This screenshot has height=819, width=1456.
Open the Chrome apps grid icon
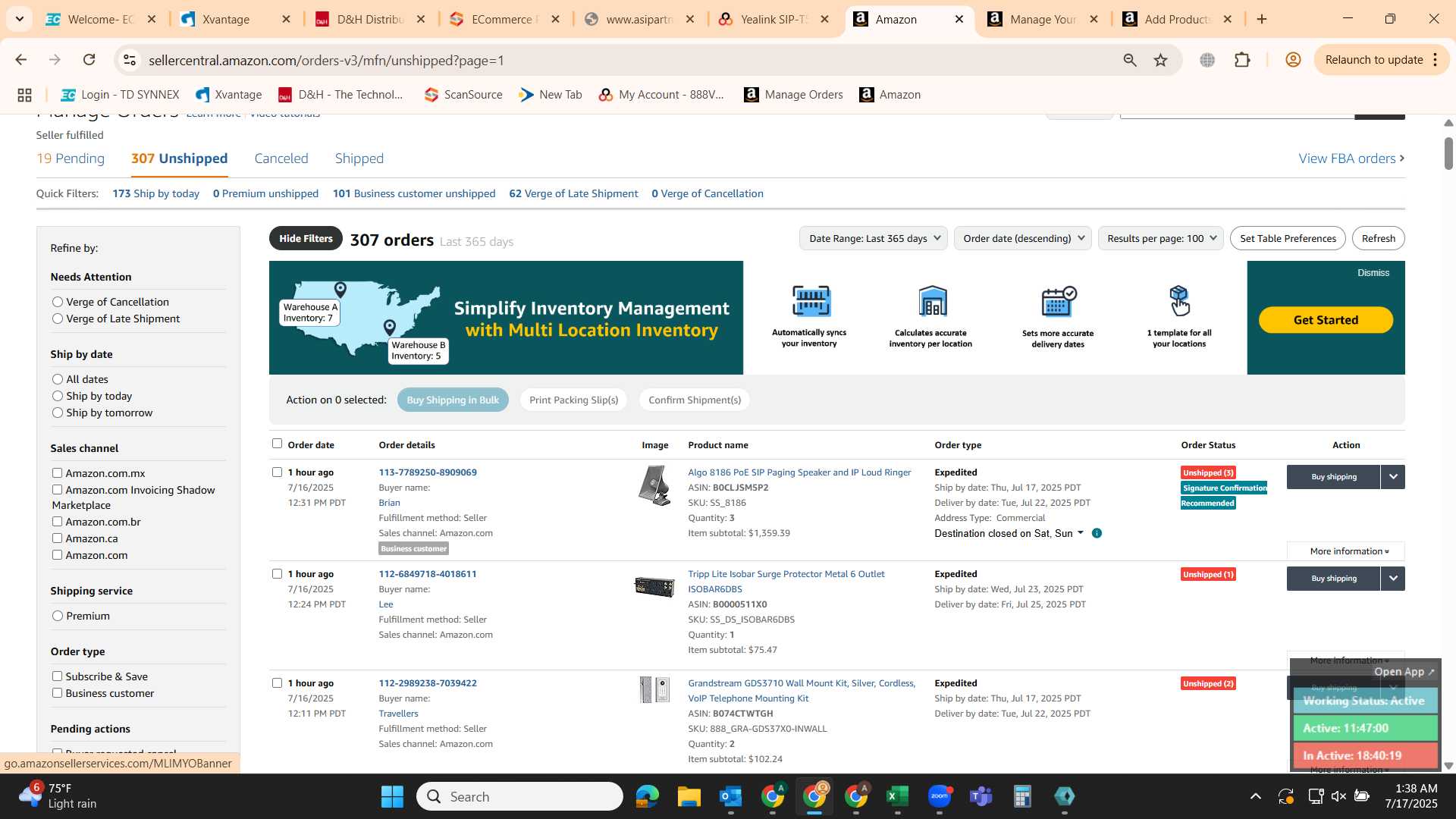24,95
